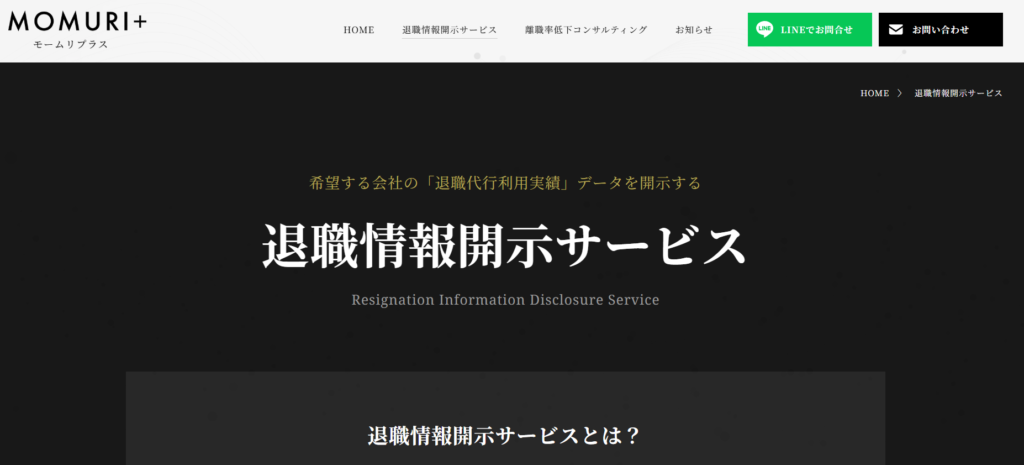Click the モームリプラス text under logo
Image resolution: width=1024 pixels, height=465 pixels.
71,45
